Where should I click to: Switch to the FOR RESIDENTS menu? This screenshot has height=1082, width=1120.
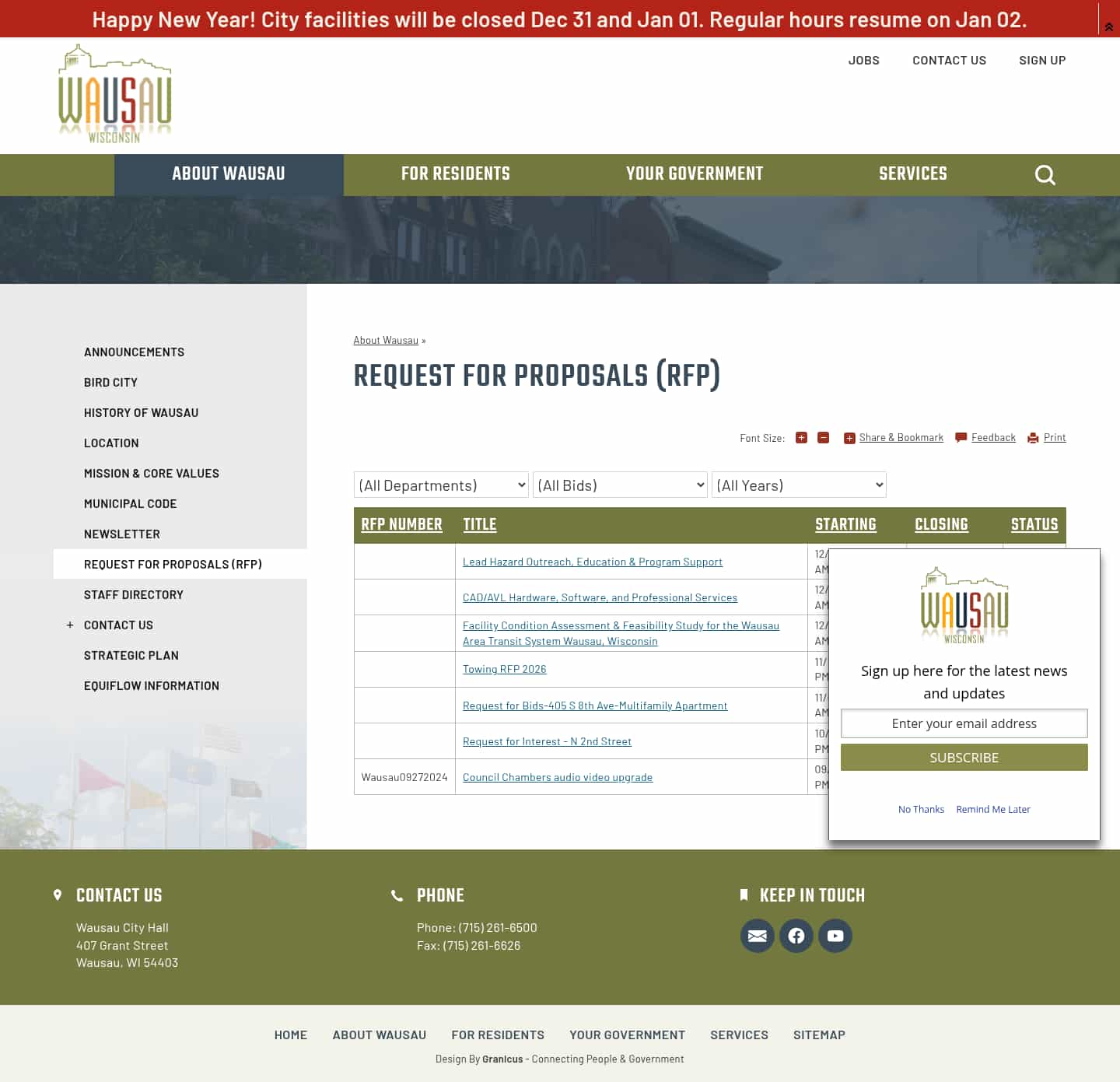(x=455, y=174)
